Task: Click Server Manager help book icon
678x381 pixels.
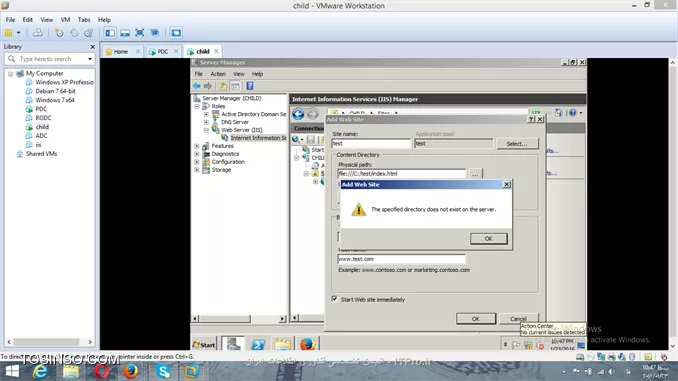Action: coord(250,86)
